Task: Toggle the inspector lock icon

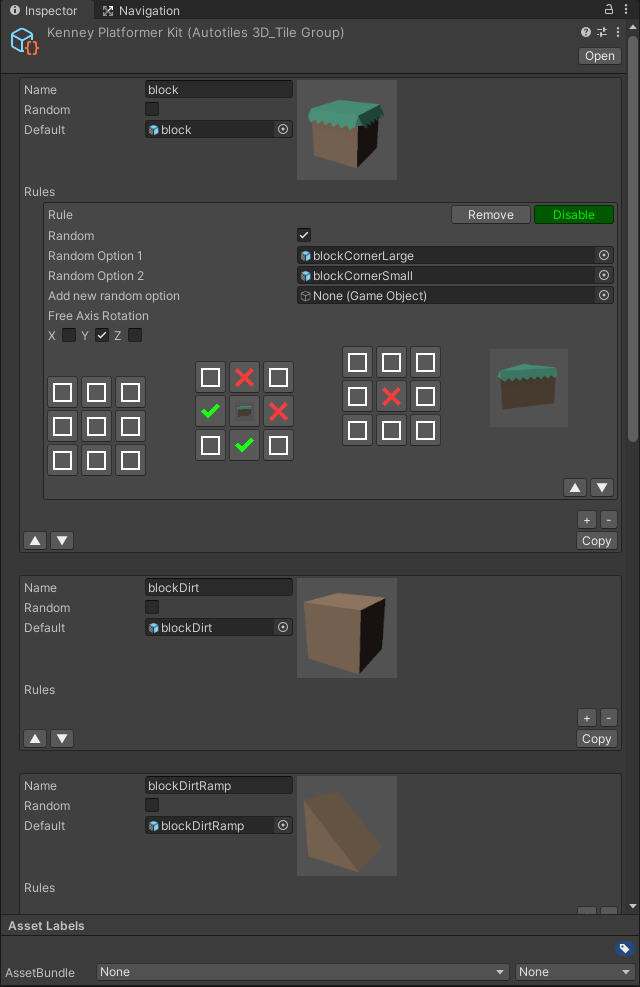Action: [609, 9]
